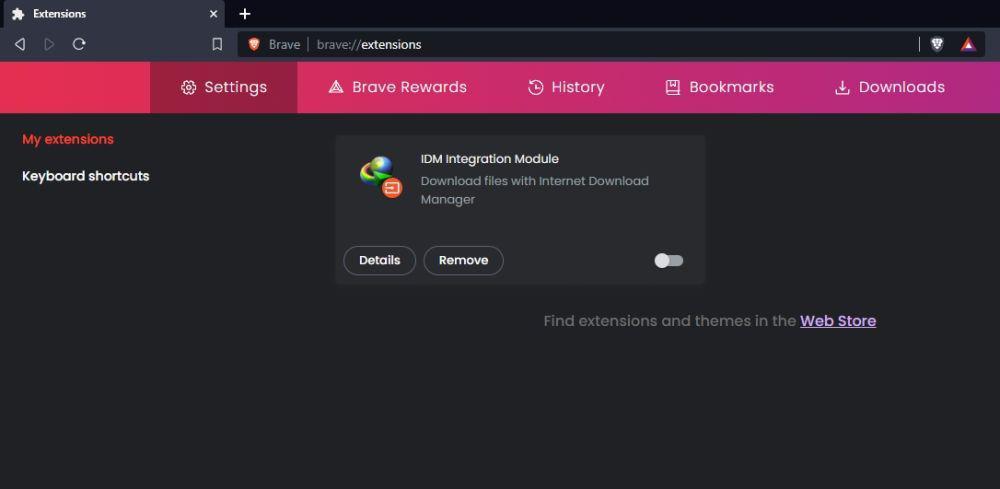Screen dimensions: 1000x489
Task: Open the Web Store link
Action: click(838, 321)
